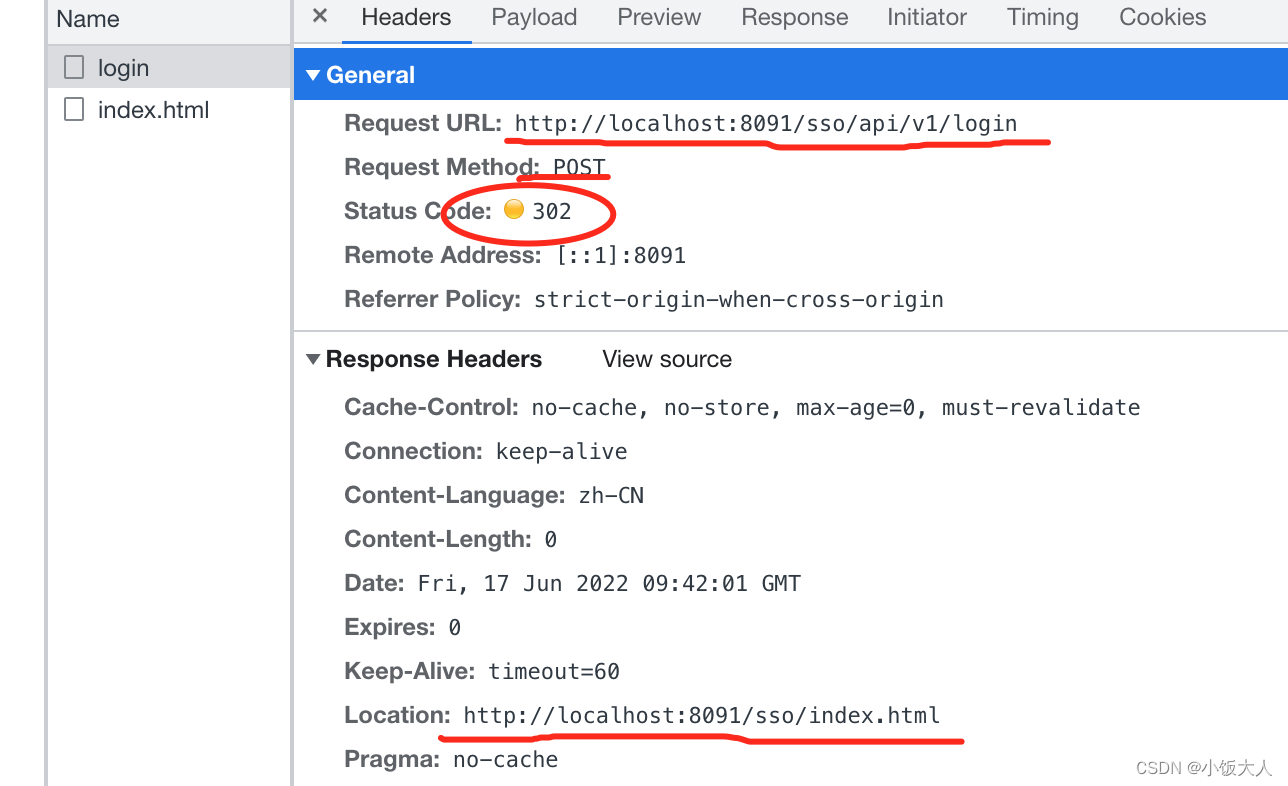Click the yellow status indicator dot

pos(513,210)
